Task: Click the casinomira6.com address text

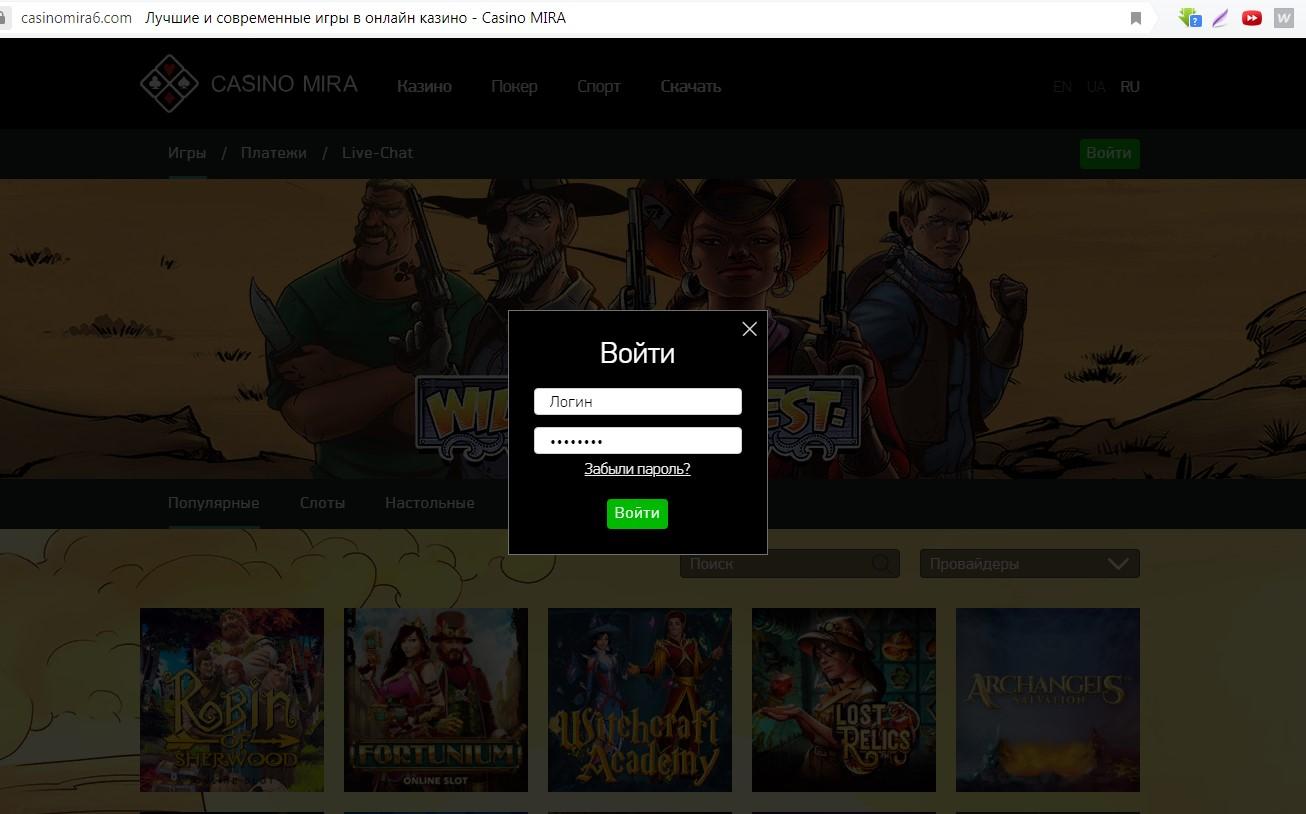Action: (76, 18)
